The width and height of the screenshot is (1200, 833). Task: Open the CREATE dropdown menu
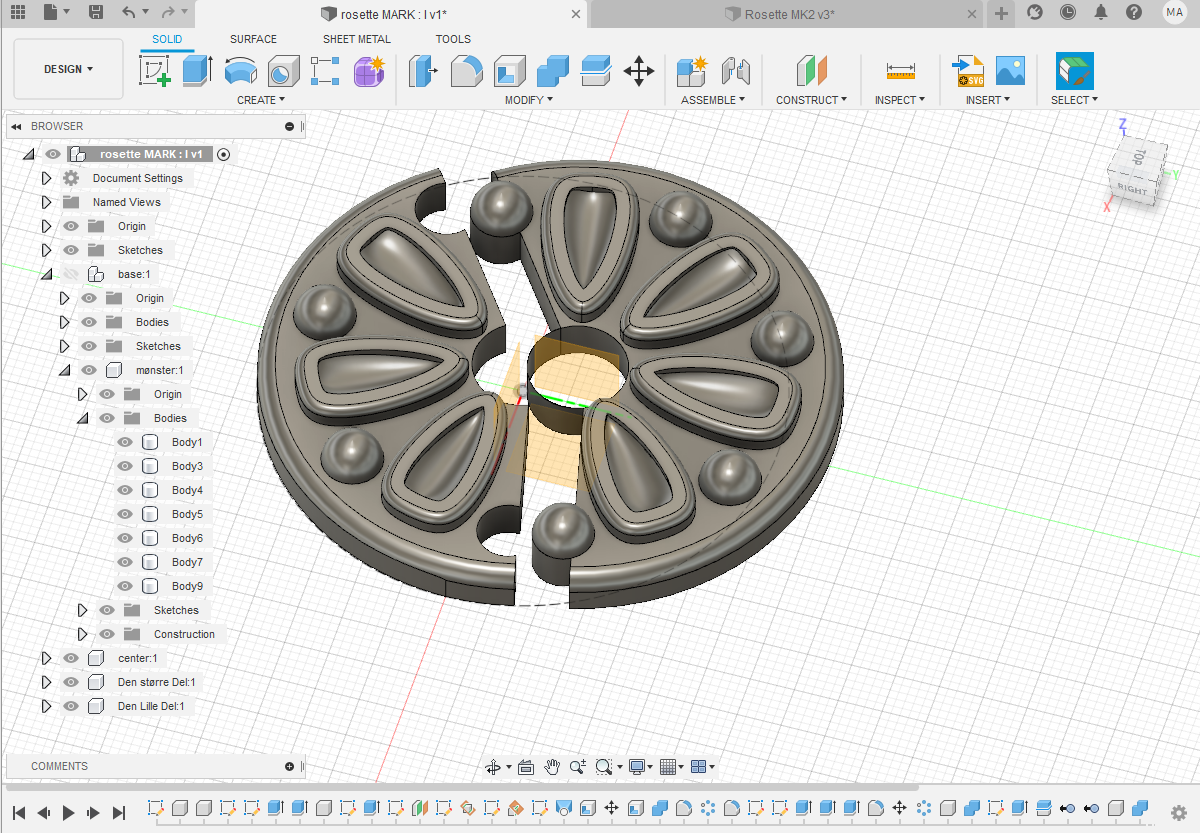click(x=261, y=100)
